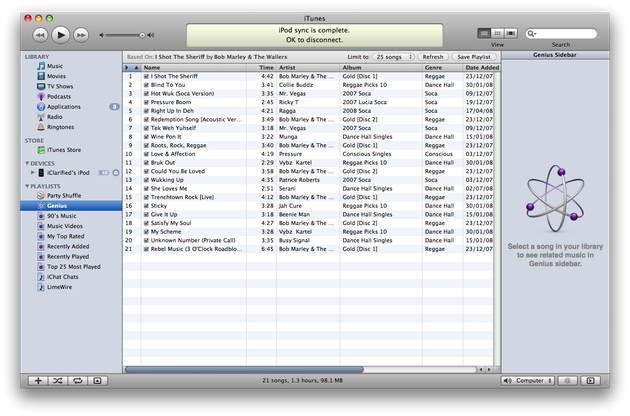The width and height of the screenshot is (630, 416).
Task: Toggle checkbox for Wine Pon It
Action: 146,136
